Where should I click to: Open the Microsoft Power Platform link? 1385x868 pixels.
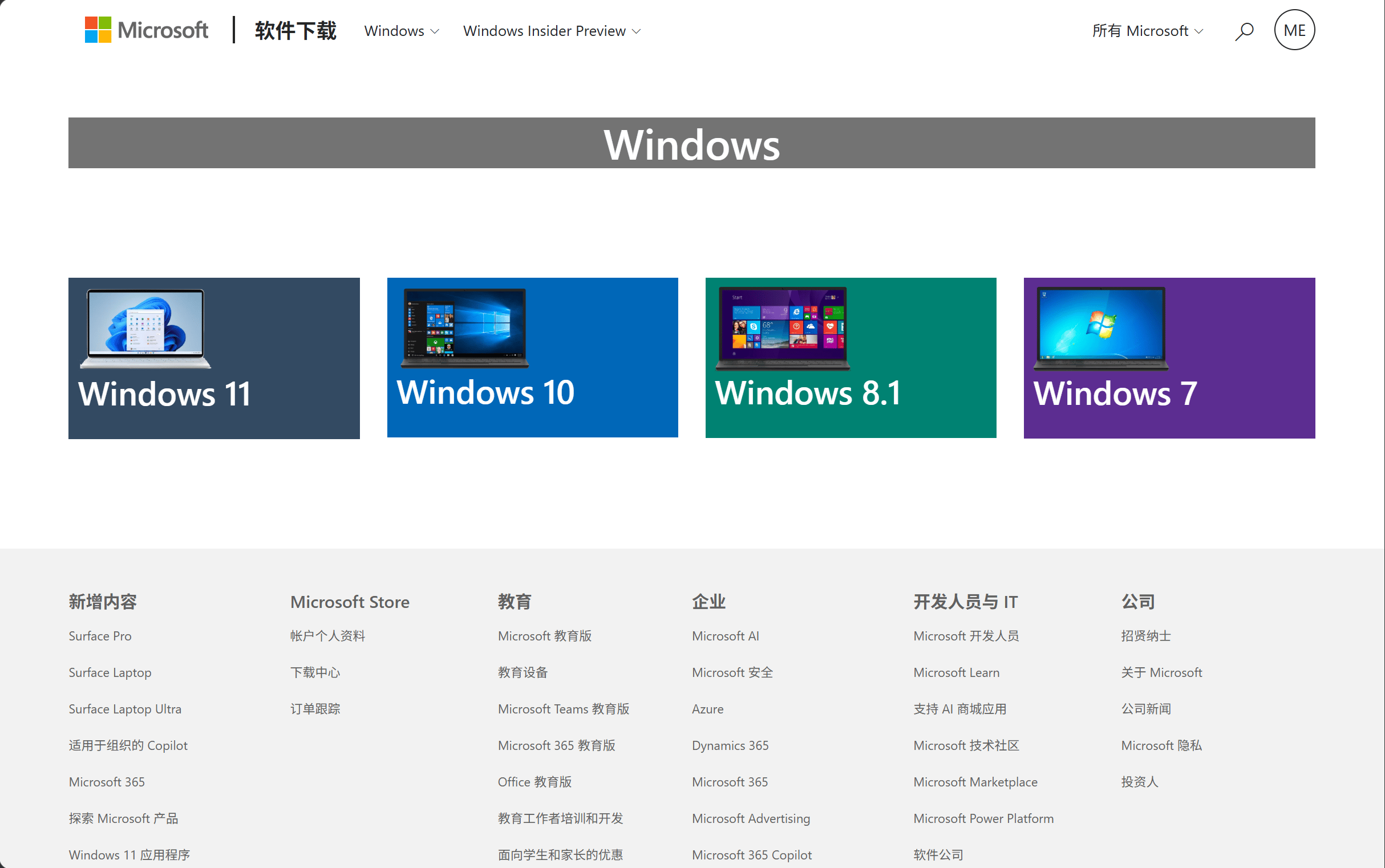983,818
